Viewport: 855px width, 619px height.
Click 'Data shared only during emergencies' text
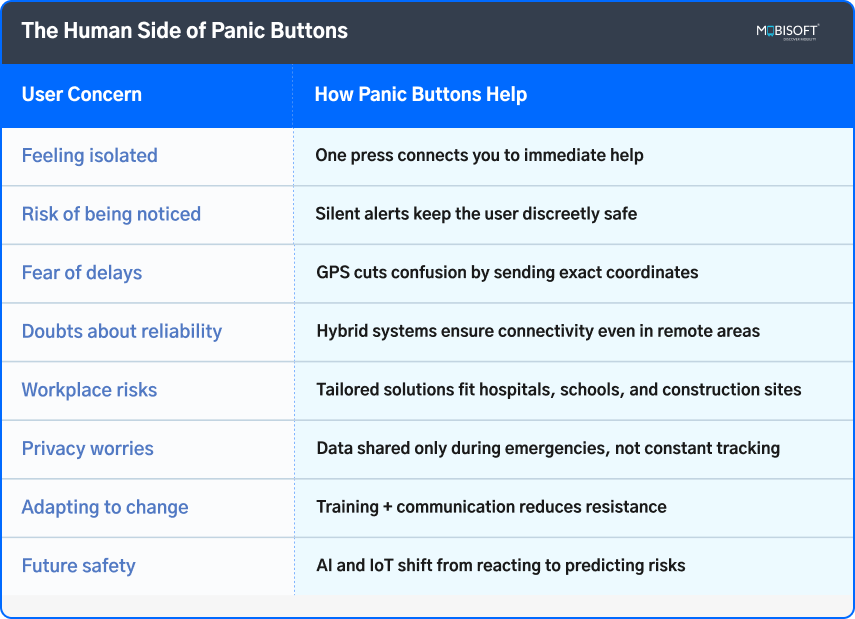point(548,448)
